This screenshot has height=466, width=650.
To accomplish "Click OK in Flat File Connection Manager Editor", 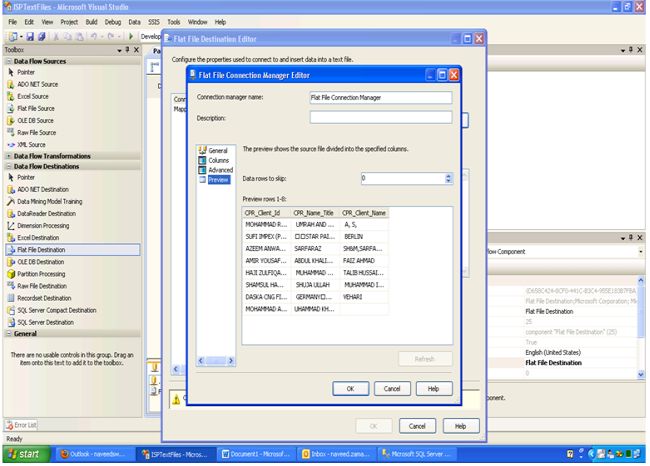I will point(350,388).
